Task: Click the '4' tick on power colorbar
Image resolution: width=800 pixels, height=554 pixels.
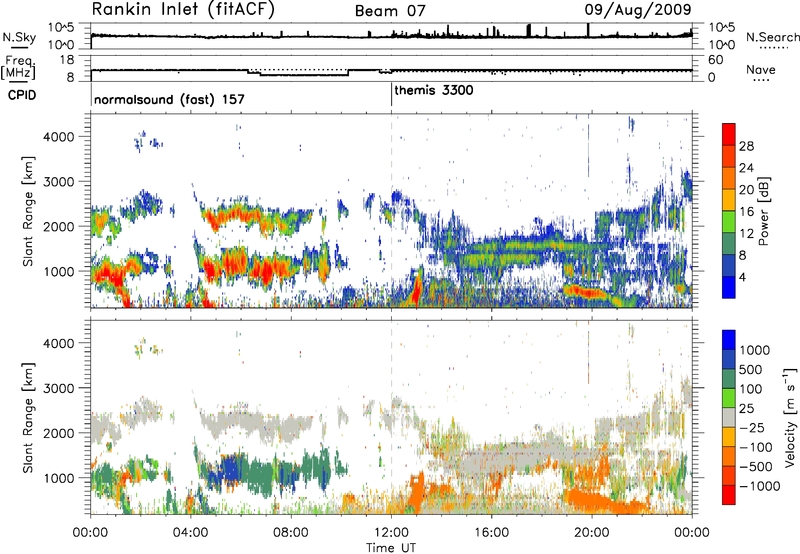Action: pyautogui.click(x=743, y=277)
